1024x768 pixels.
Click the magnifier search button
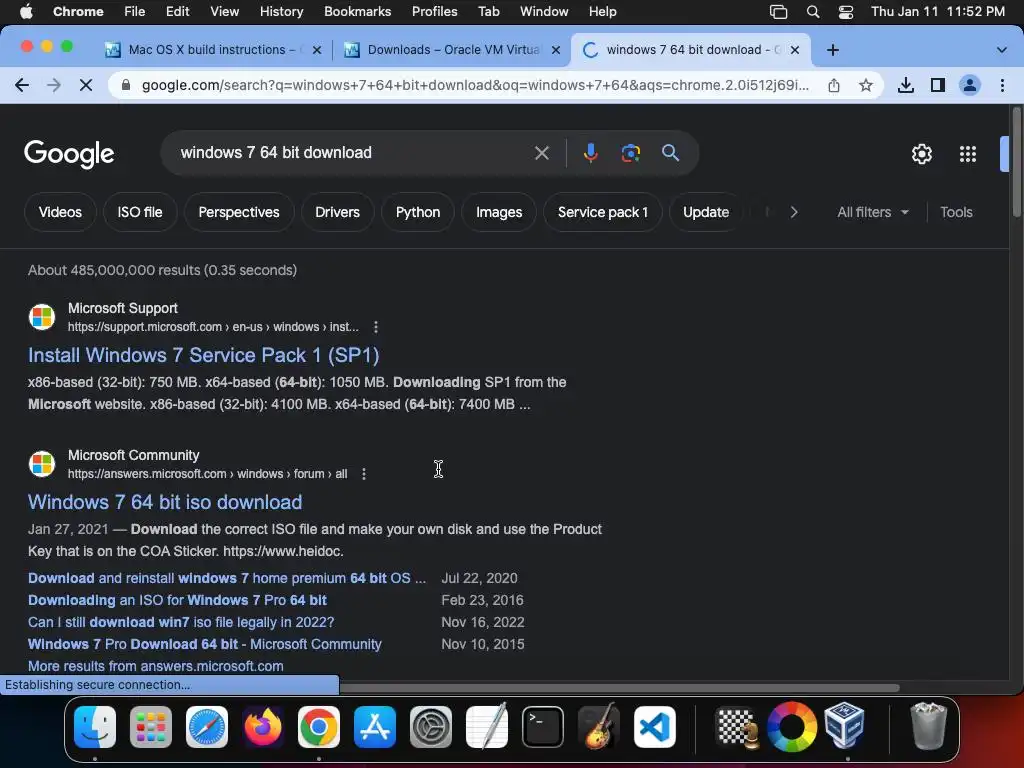(670, 153)
